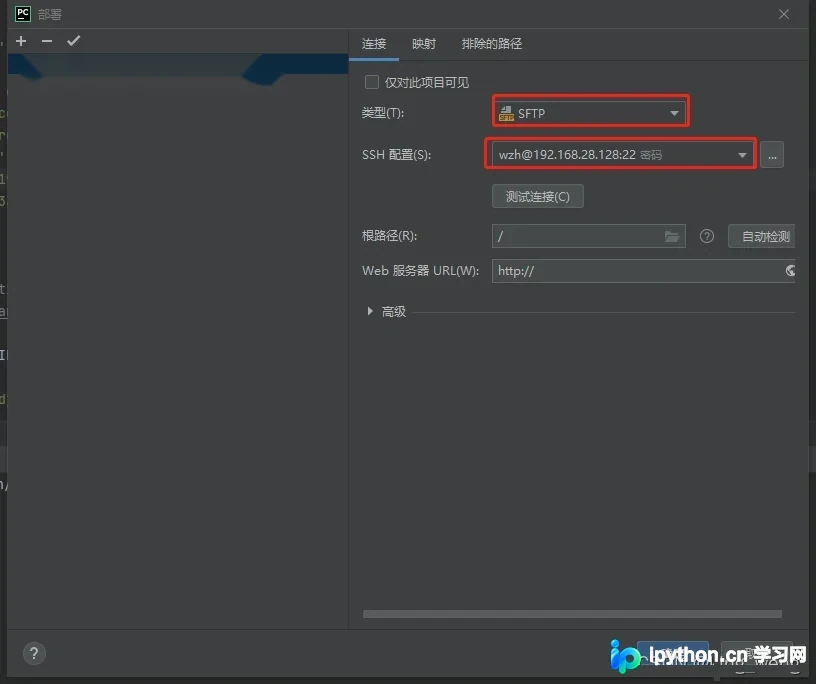Click the horizontal scrollbar at the bottom
This screenshot has width=816, height=684.
(x=572, y=614)
